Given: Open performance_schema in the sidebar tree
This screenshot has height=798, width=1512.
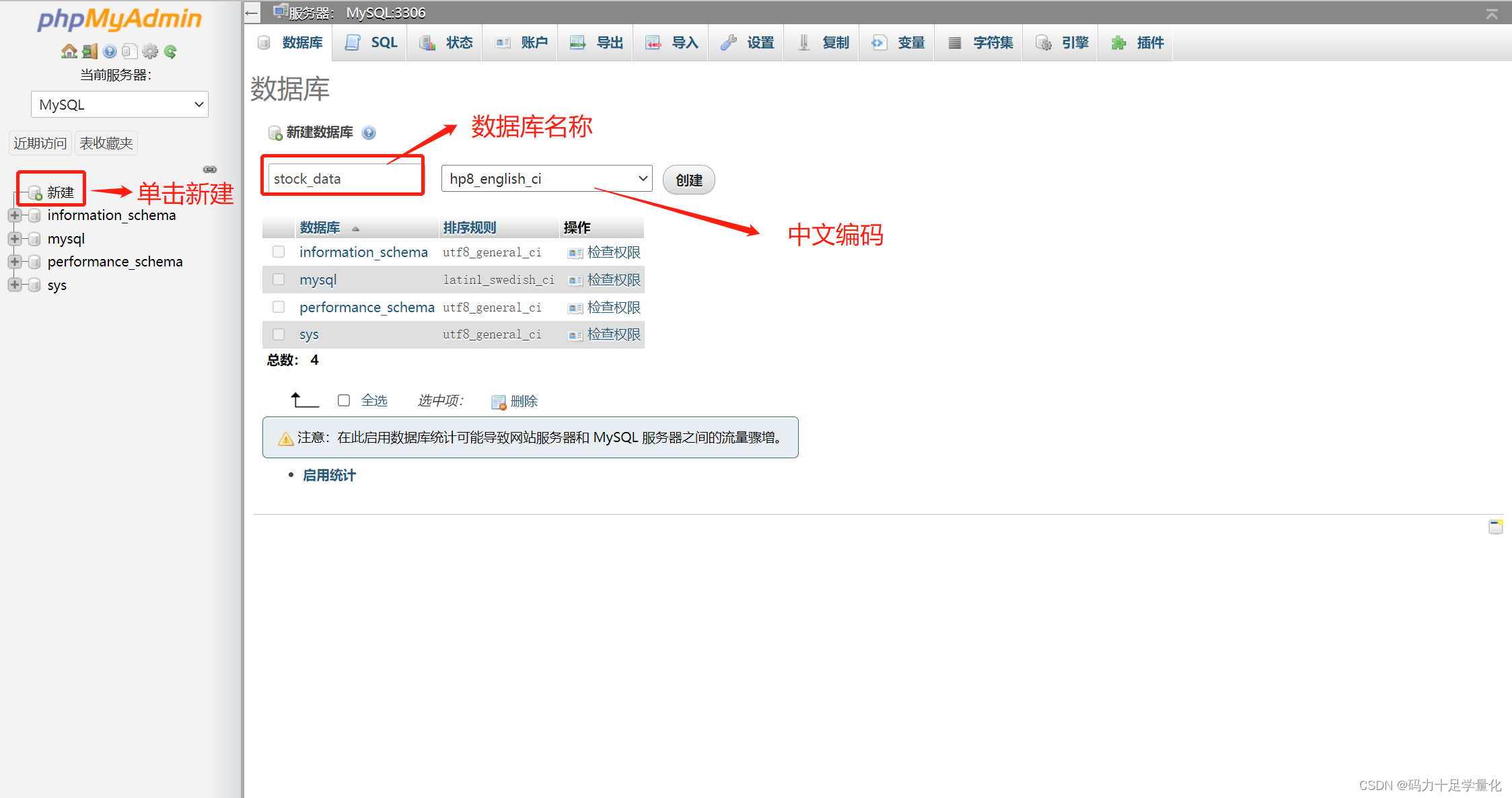Looking at the screenshot, I should 115,262.
